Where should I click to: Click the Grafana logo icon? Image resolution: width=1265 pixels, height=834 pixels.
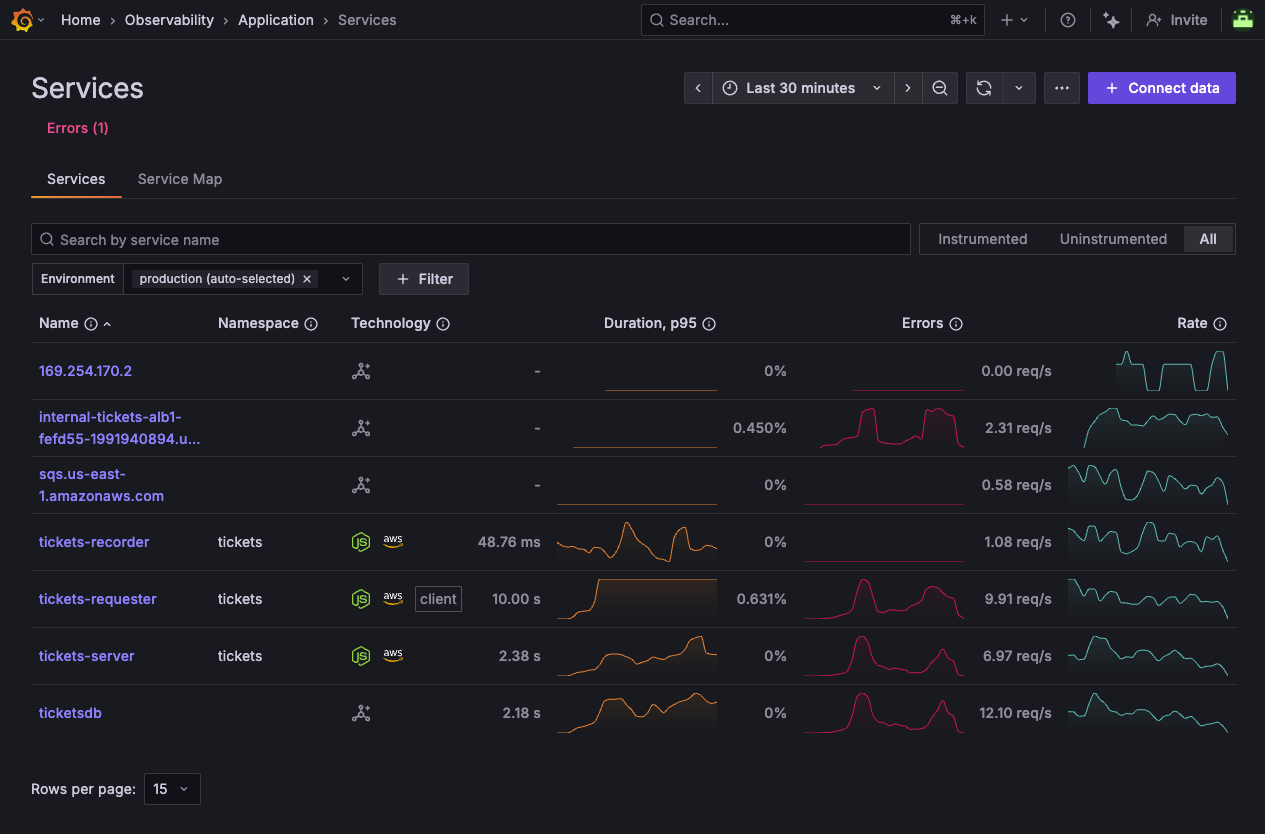(x=22, y=20)
